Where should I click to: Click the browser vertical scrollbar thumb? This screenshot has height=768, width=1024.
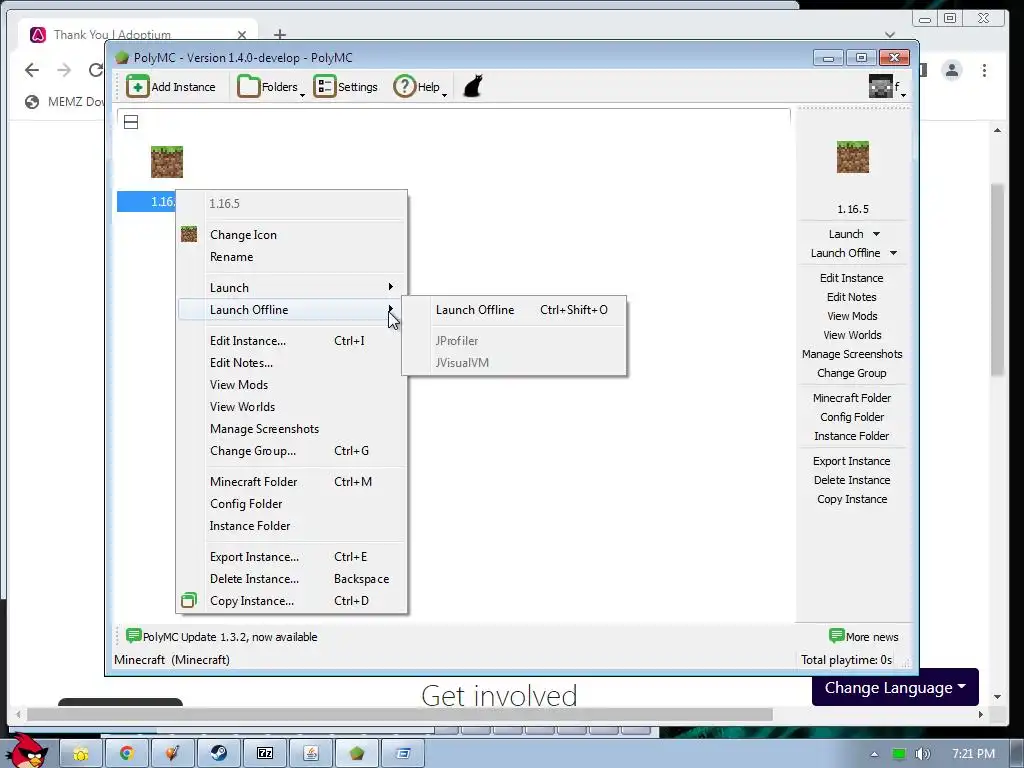pyautogui.click(x=997, y=280)
